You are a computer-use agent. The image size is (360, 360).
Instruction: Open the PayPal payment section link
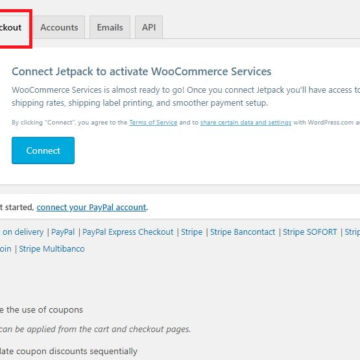click(63, 232)
